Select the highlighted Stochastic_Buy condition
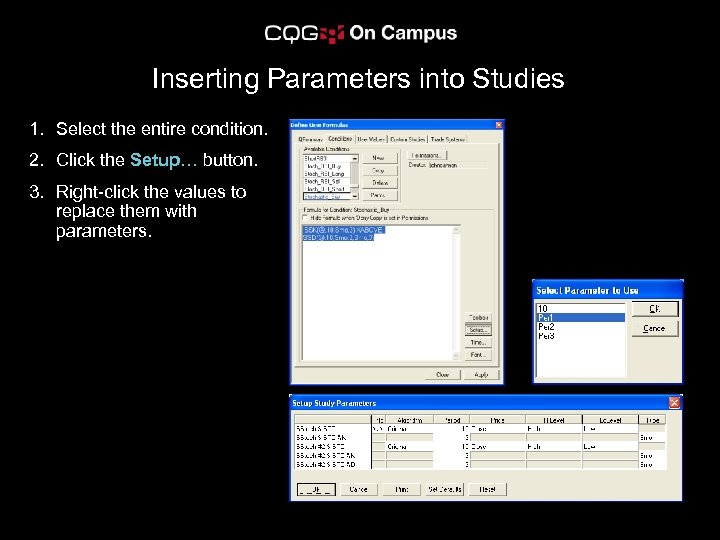720x540 pixels. 326,196
